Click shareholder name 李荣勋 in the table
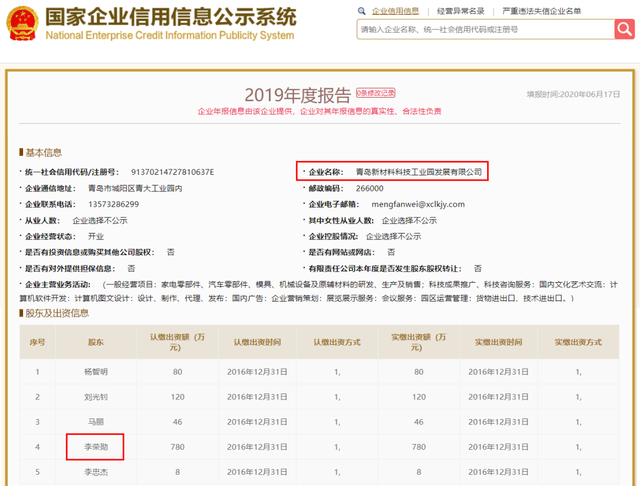This screenshot has height=486, width=640. pos(96,446)
